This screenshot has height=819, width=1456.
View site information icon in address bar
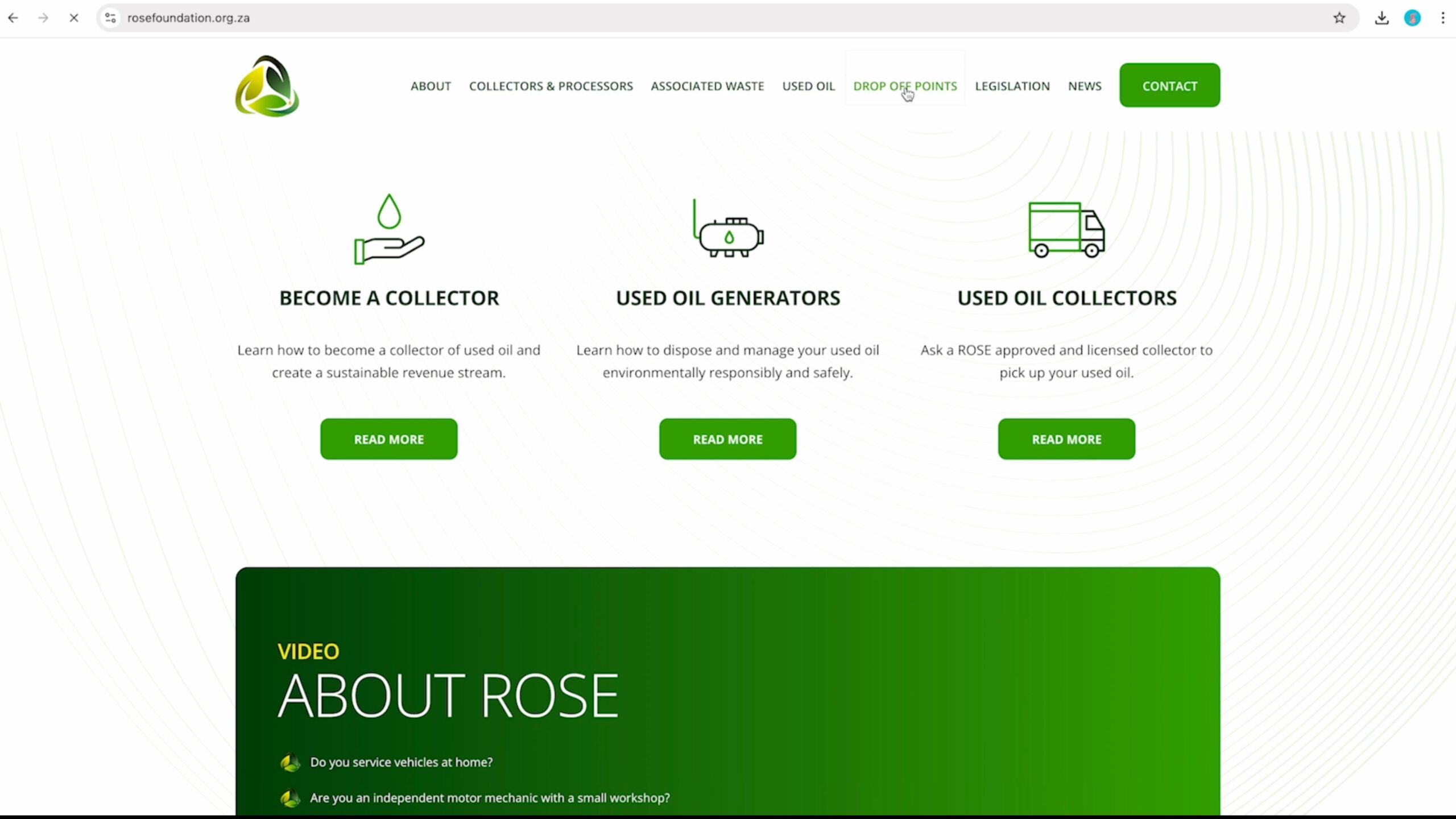111,18
